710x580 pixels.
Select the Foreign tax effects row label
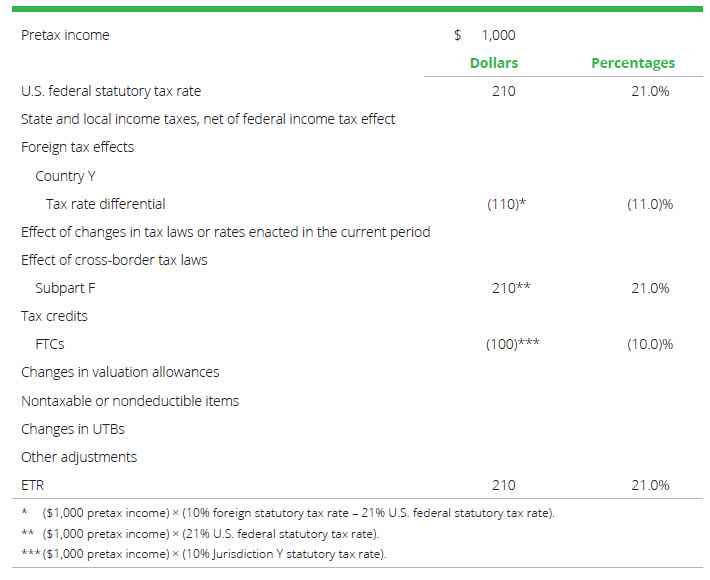click(x=77, y=147)
